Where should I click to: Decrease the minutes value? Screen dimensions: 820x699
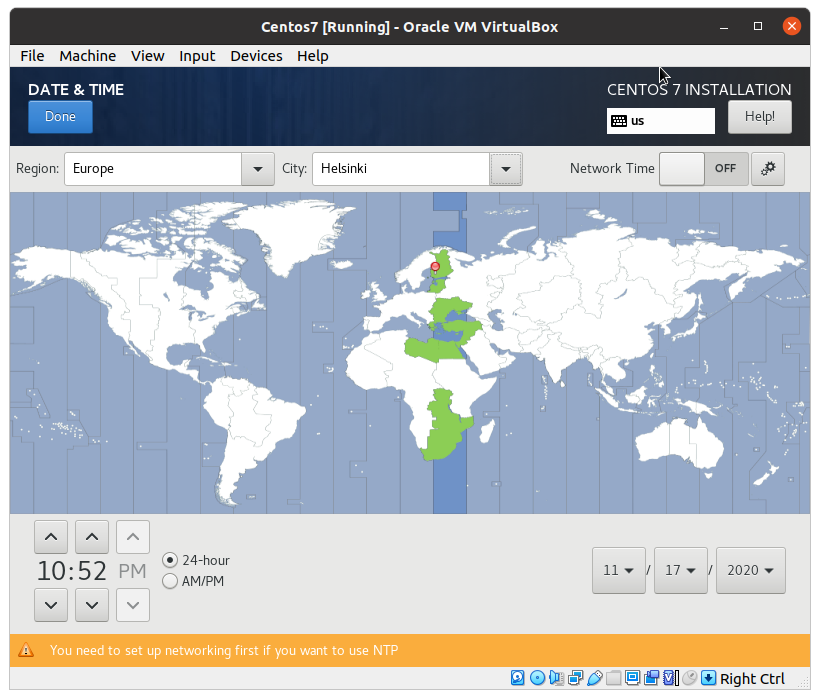click(92, 605)
